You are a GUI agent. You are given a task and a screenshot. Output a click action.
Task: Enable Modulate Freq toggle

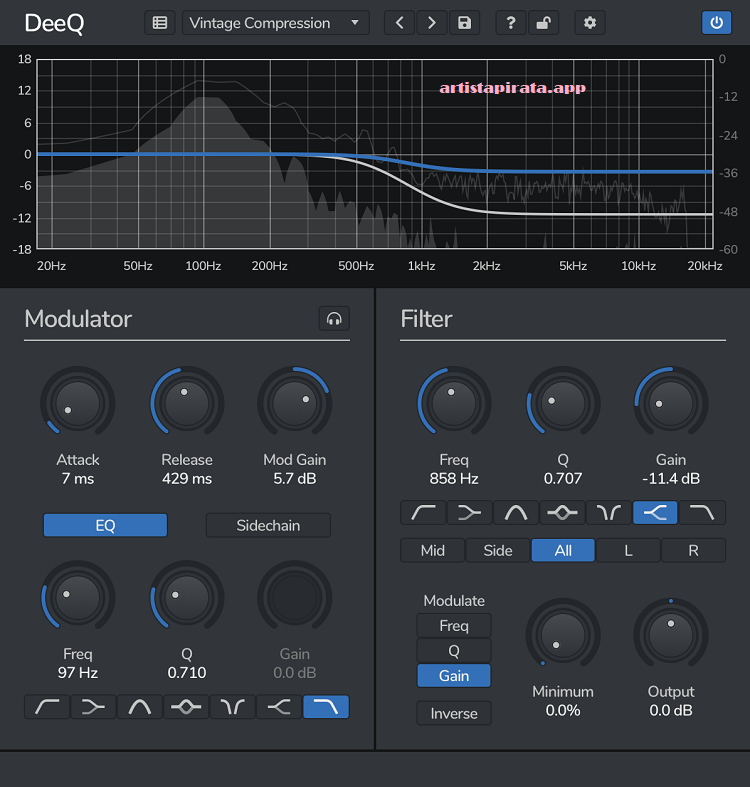tap(454, 625)
